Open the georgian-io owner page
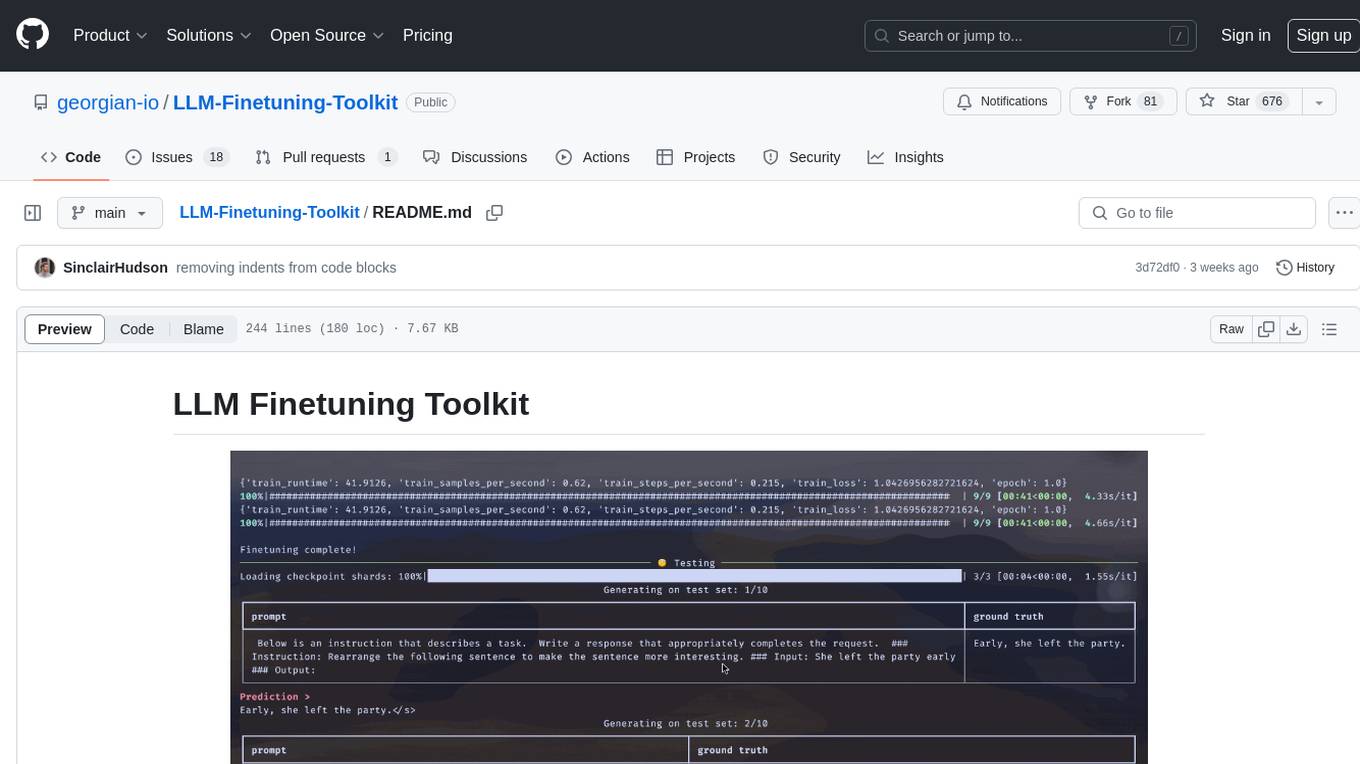This screenshot has width=1360, height=764. [x=107, y=102]
